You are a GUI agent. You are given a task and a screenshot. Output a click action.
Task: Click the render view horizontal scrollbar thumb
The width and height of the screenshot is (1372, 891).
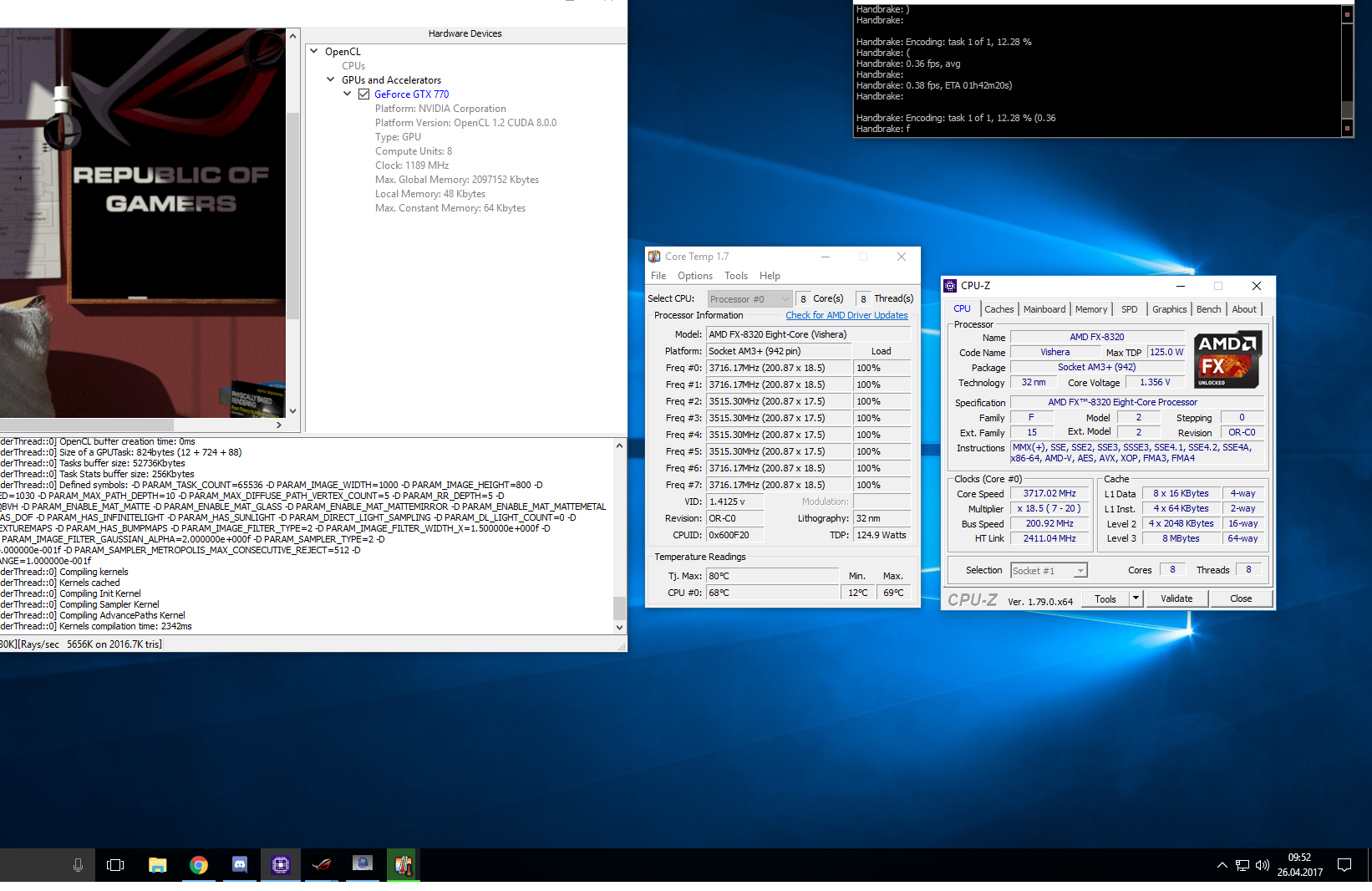87,425
